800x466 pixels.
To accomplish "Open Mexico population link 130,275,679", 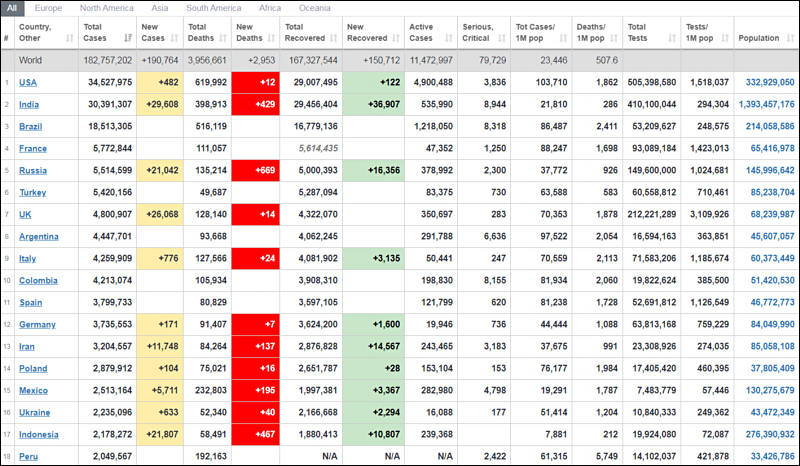I will click(x=770, y=390).
